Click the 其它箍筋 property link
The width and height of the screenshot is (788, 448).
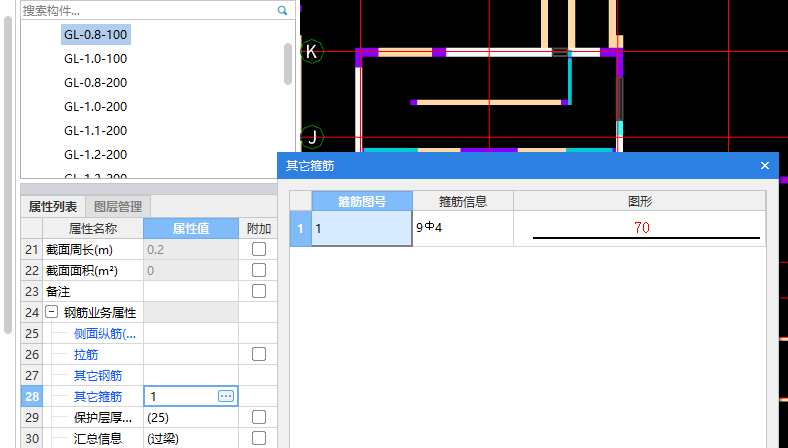pos(98,397)
